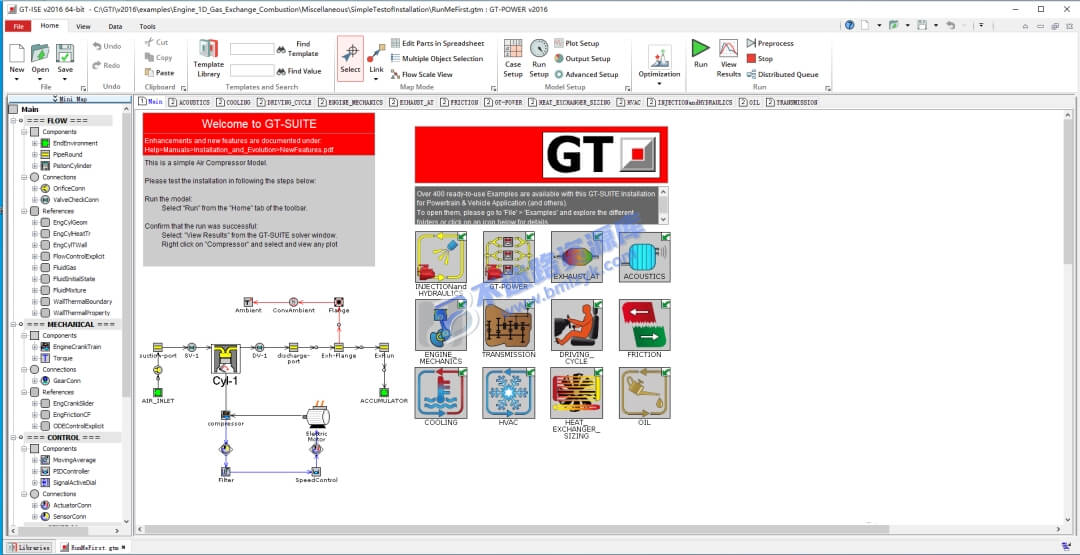Image resolution: width=1080 pixels, height=555 pixels.
Task: Open the New button dropdown arrow
Action: coord(17,78)
